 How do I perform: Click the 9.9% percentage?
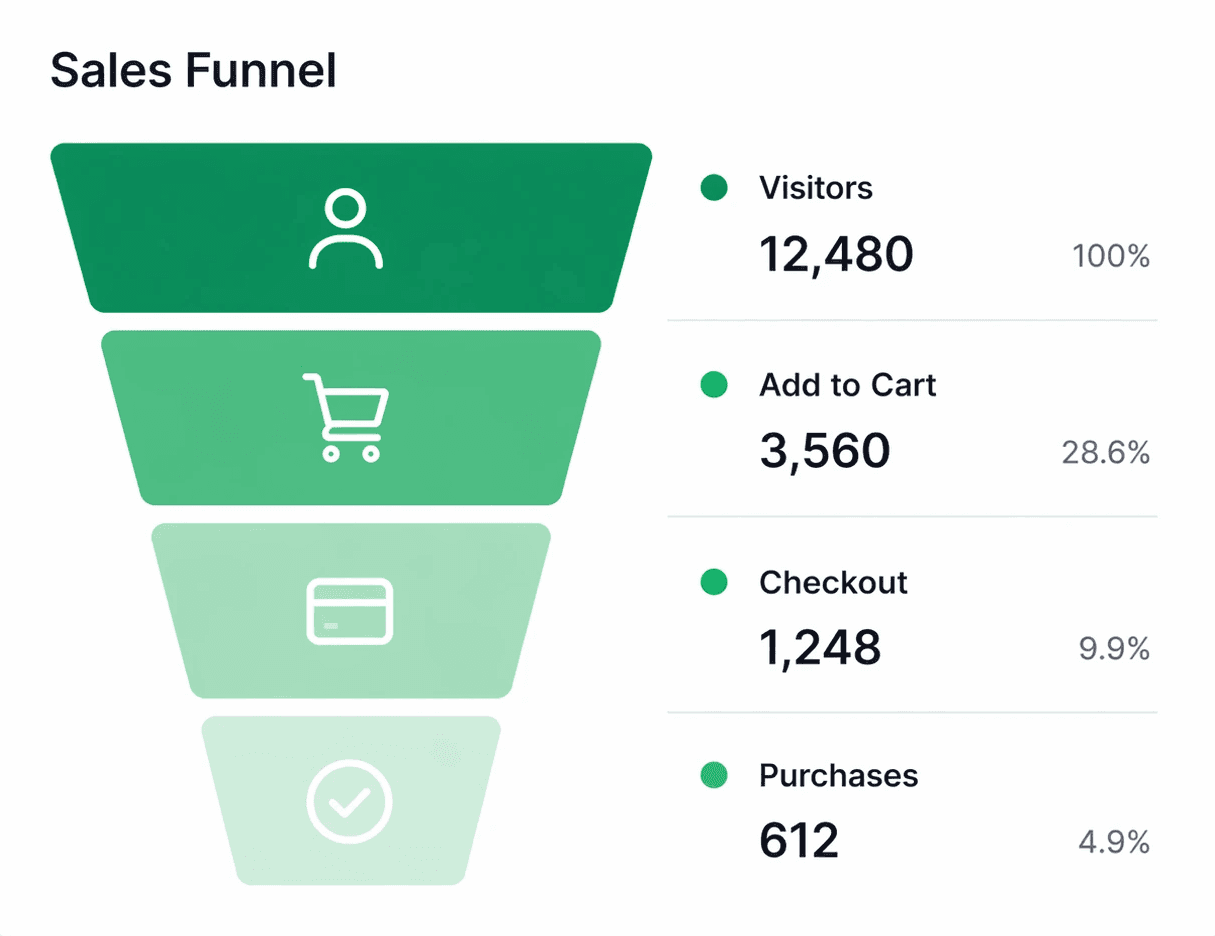coord(1114,650)
